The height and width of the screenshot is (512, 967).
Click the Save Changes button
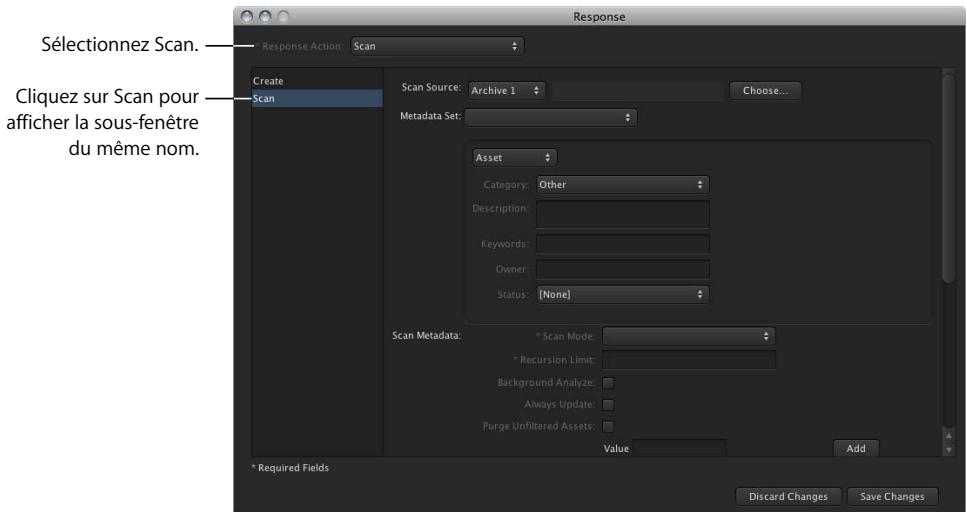892,497
